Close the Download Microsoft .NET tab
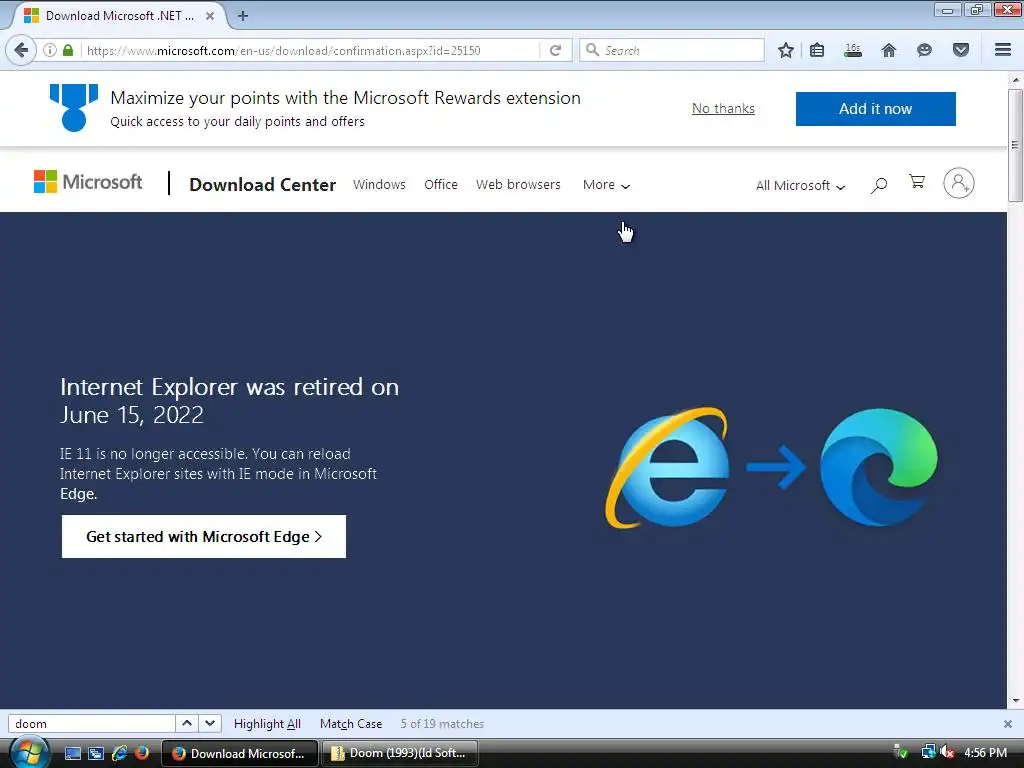 pyautogui.click(x=210, y=16)
